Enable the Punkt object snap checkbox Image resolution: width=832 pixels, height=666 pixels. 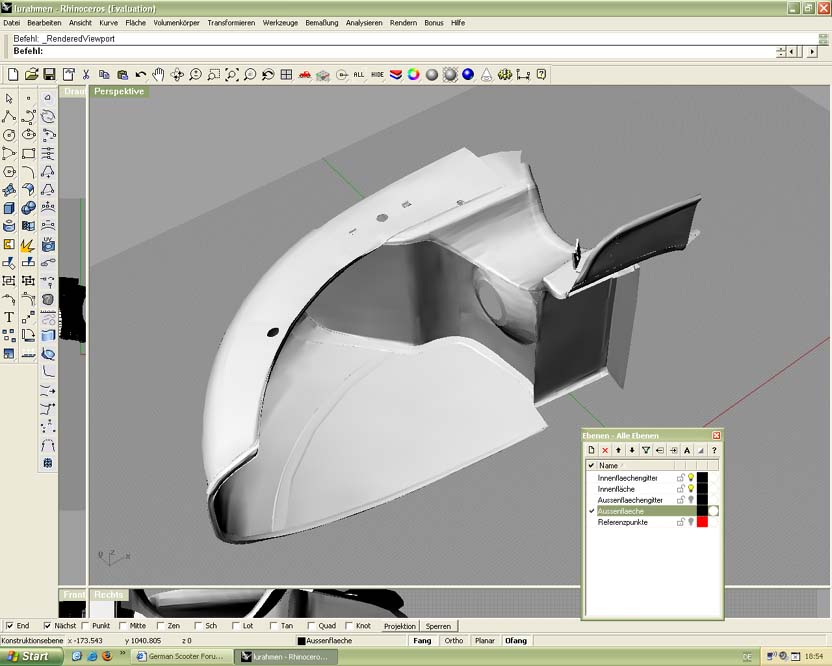pos(83,626)
